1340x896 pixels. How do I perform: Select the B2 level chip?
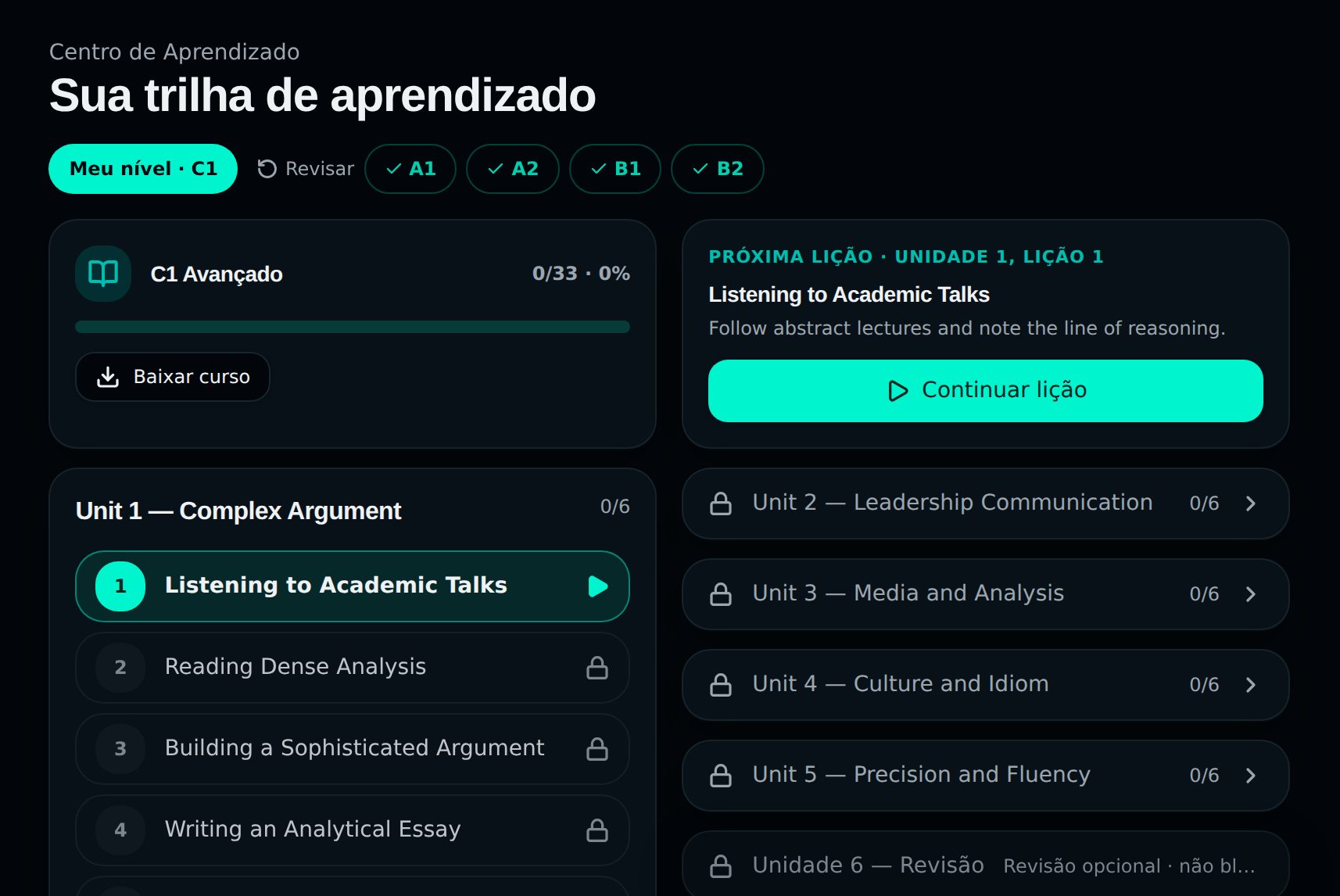(x=718, y=169)
